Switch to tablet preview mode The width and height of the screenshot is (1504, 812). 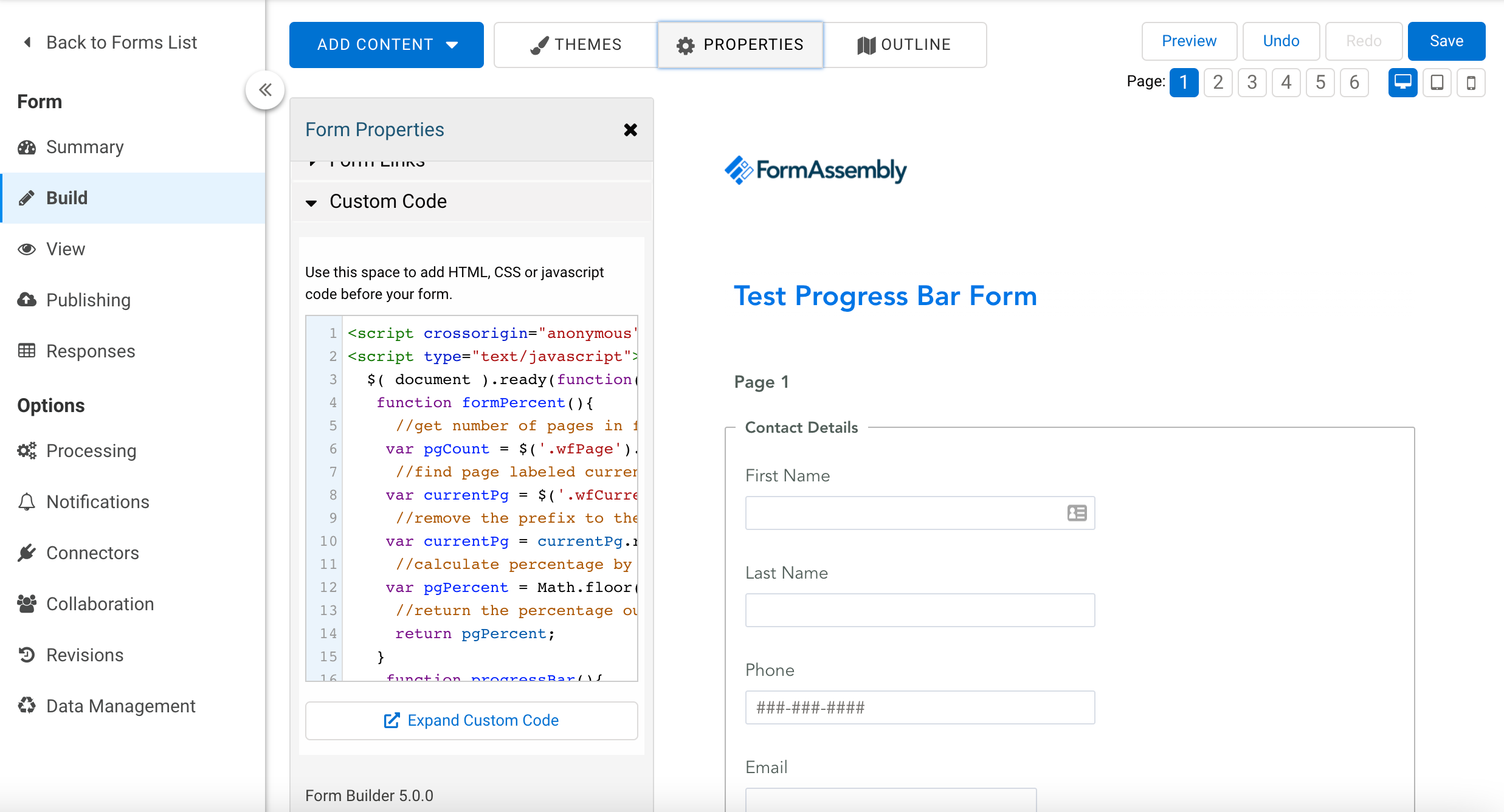[1437, 82]
